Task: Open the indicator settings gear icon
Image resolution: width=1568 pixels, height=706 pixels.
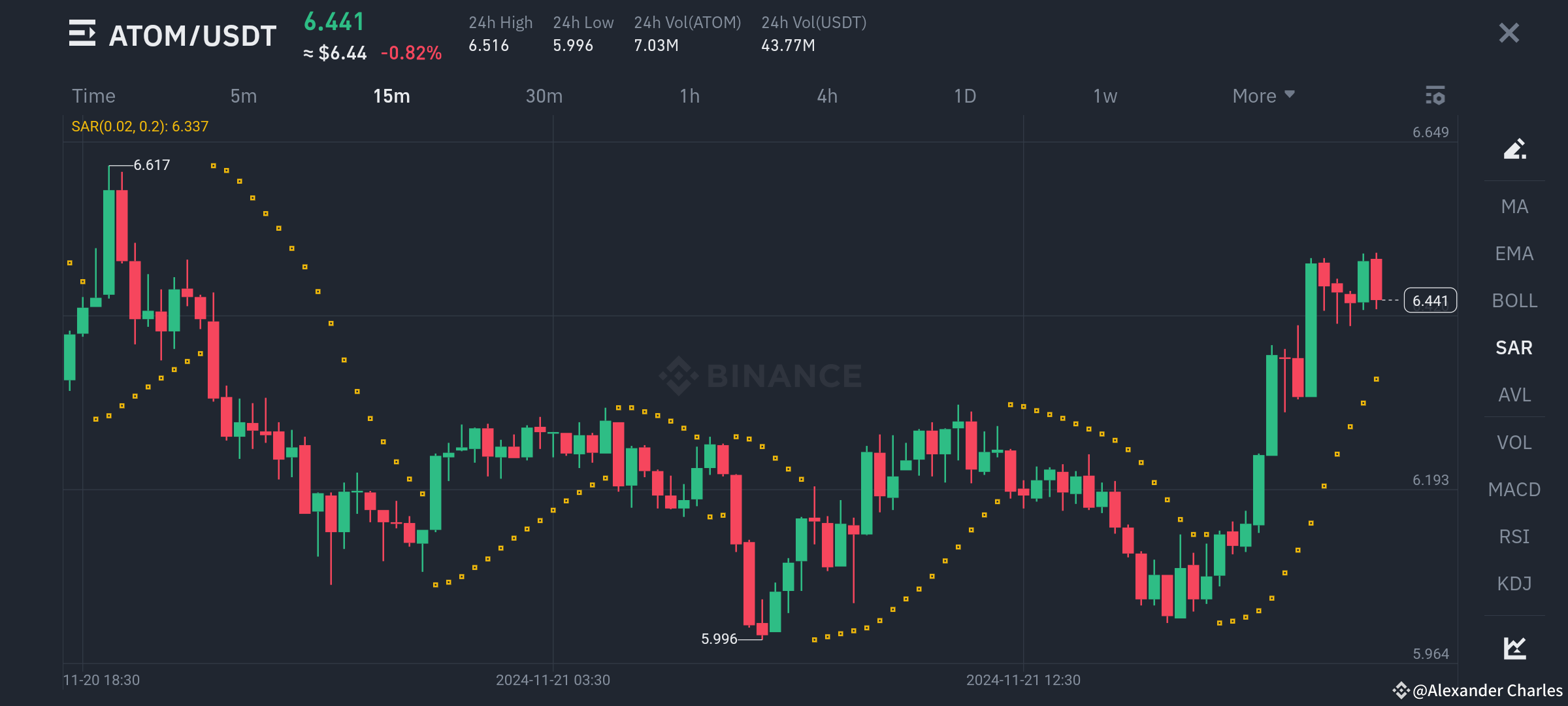Action: (x=1436, y=95)
